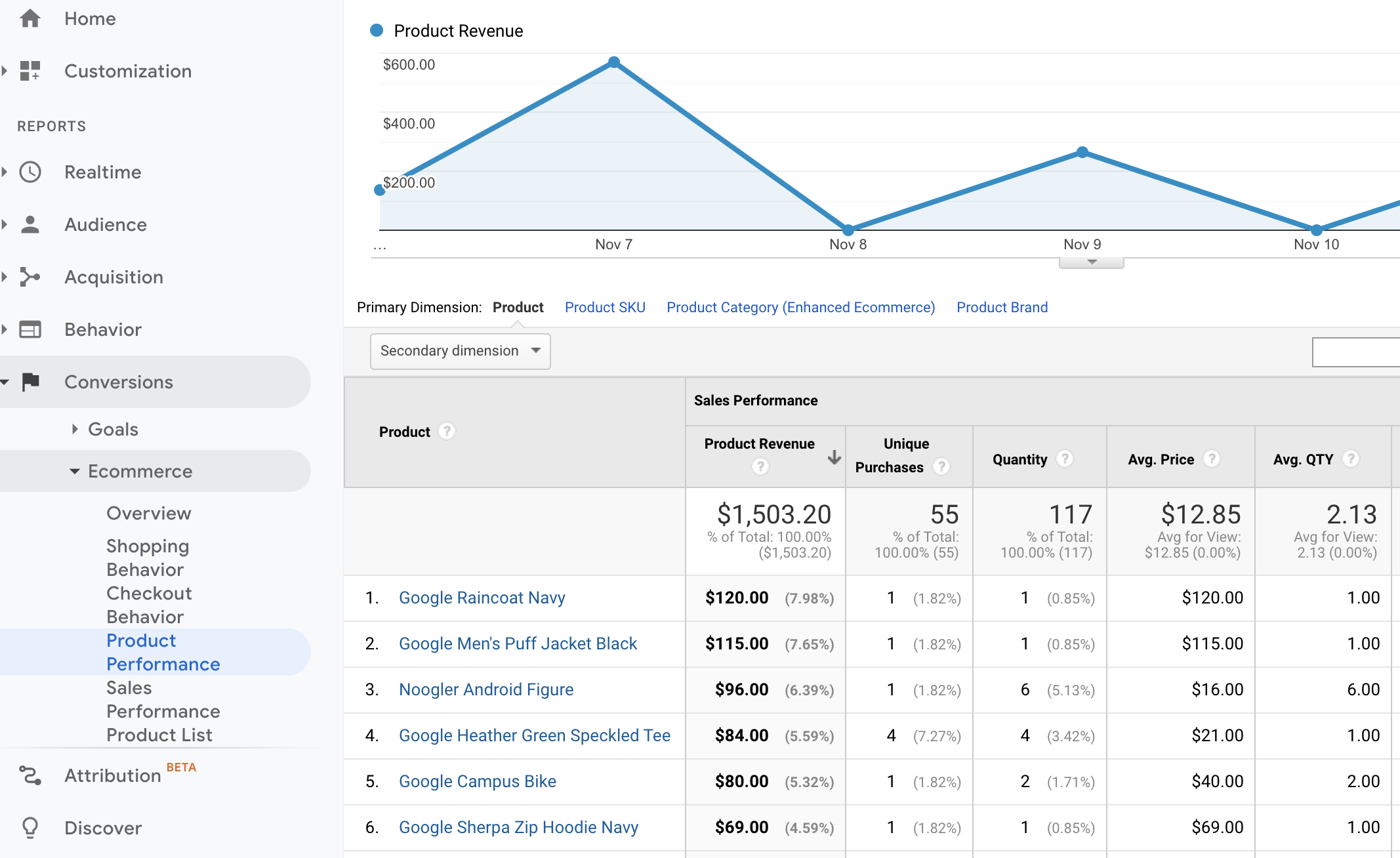Click the $40.00 average price for Campus Bike
The image size is (1400, 858).
tap(1218, 781)
